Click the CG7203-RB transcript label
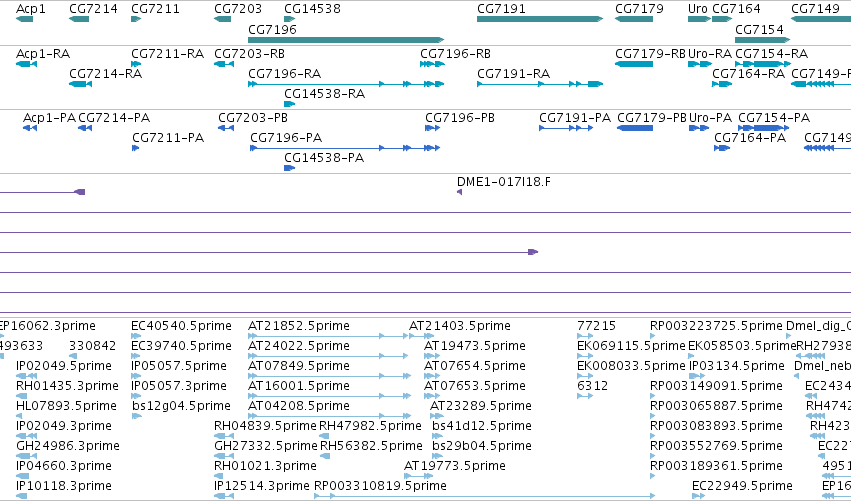 click(x=250, y=54)
